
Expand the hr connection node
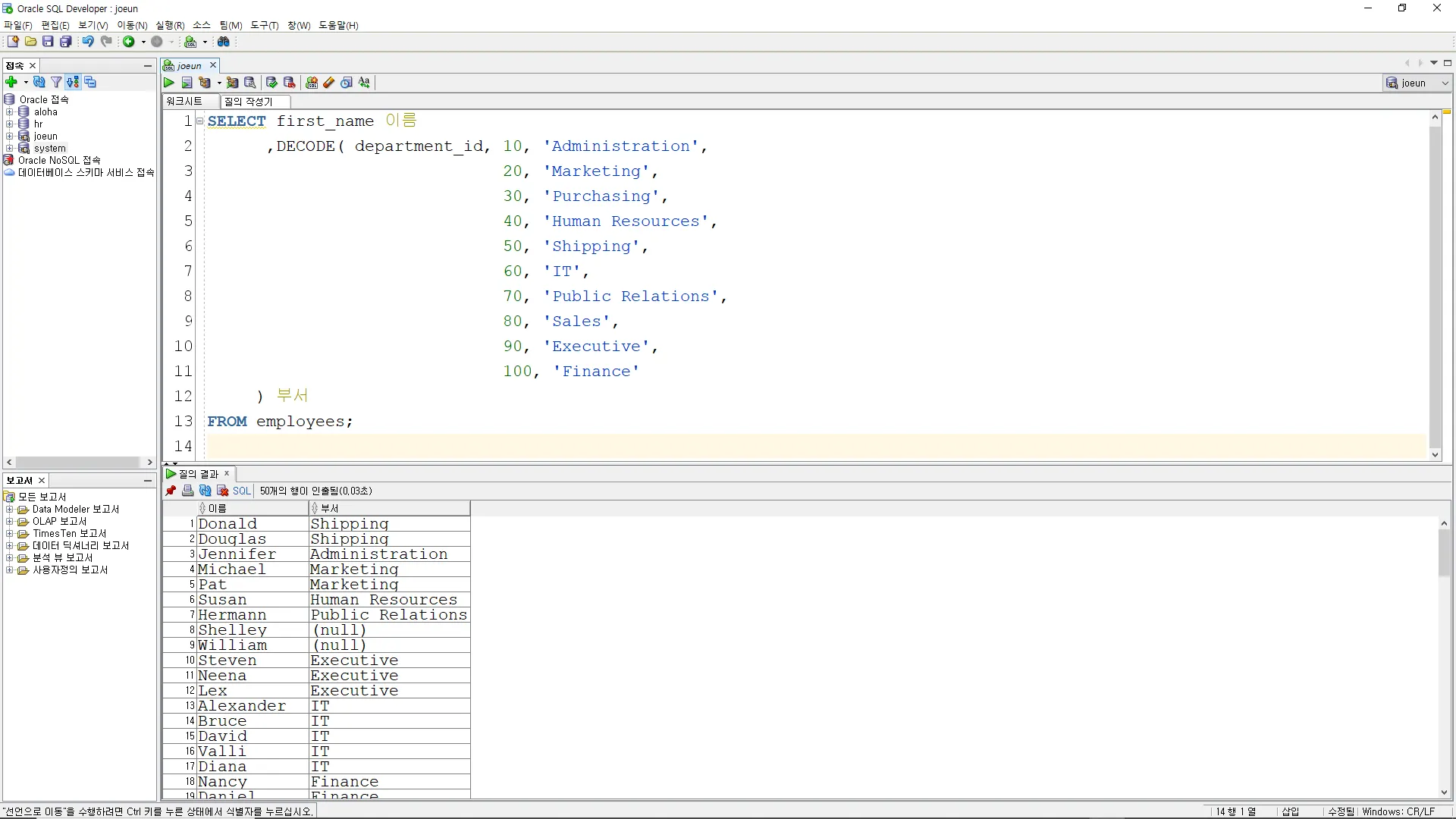point(9,124)
